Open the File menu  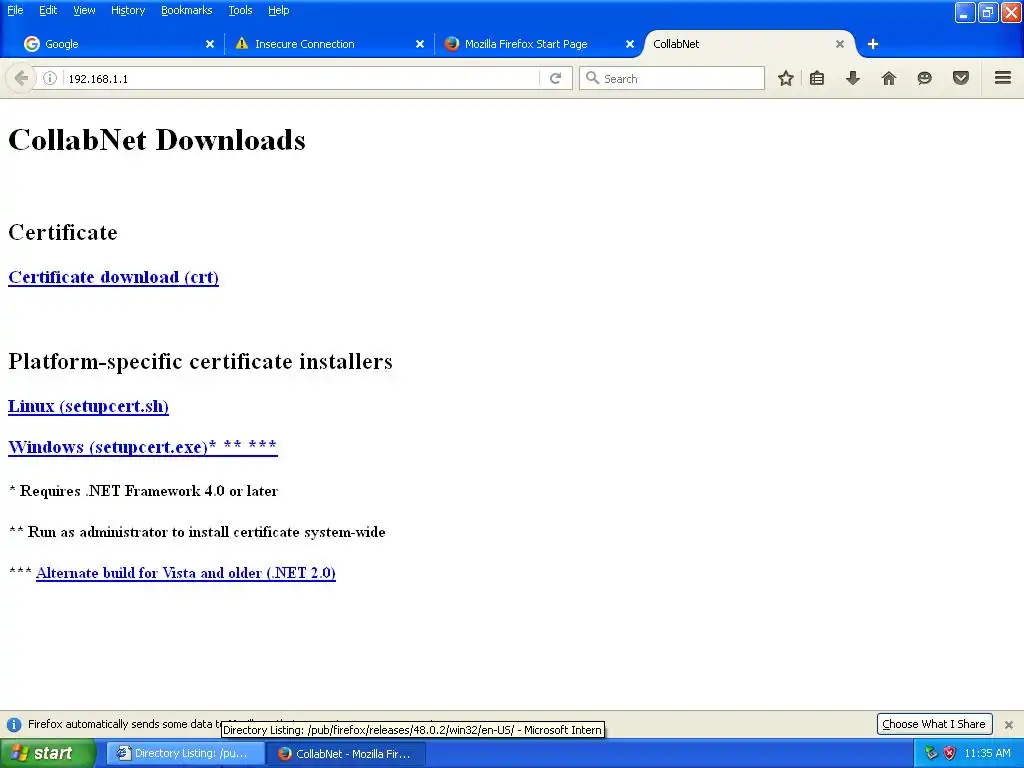pyautogui.click(x=15, y=10)
